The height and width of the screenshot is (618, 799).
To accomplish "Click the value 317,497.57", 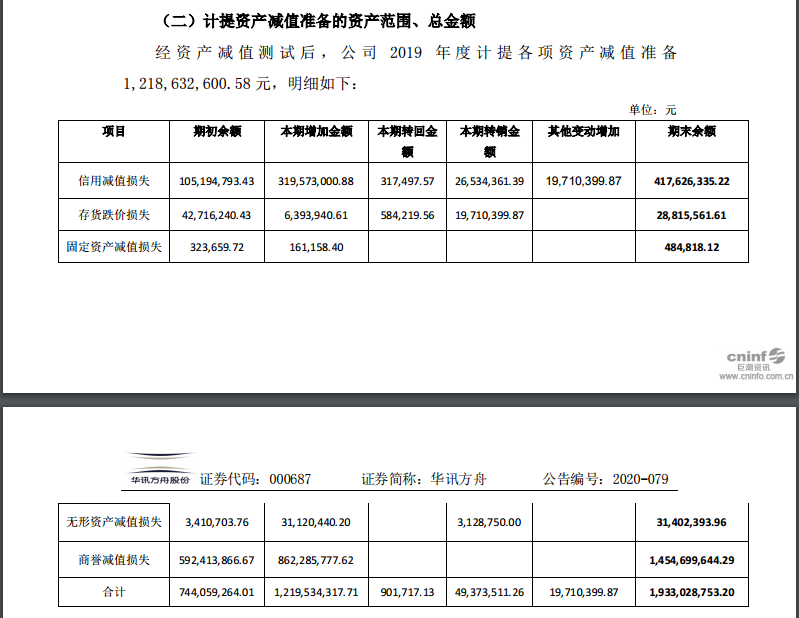I will tap(407, 181).
